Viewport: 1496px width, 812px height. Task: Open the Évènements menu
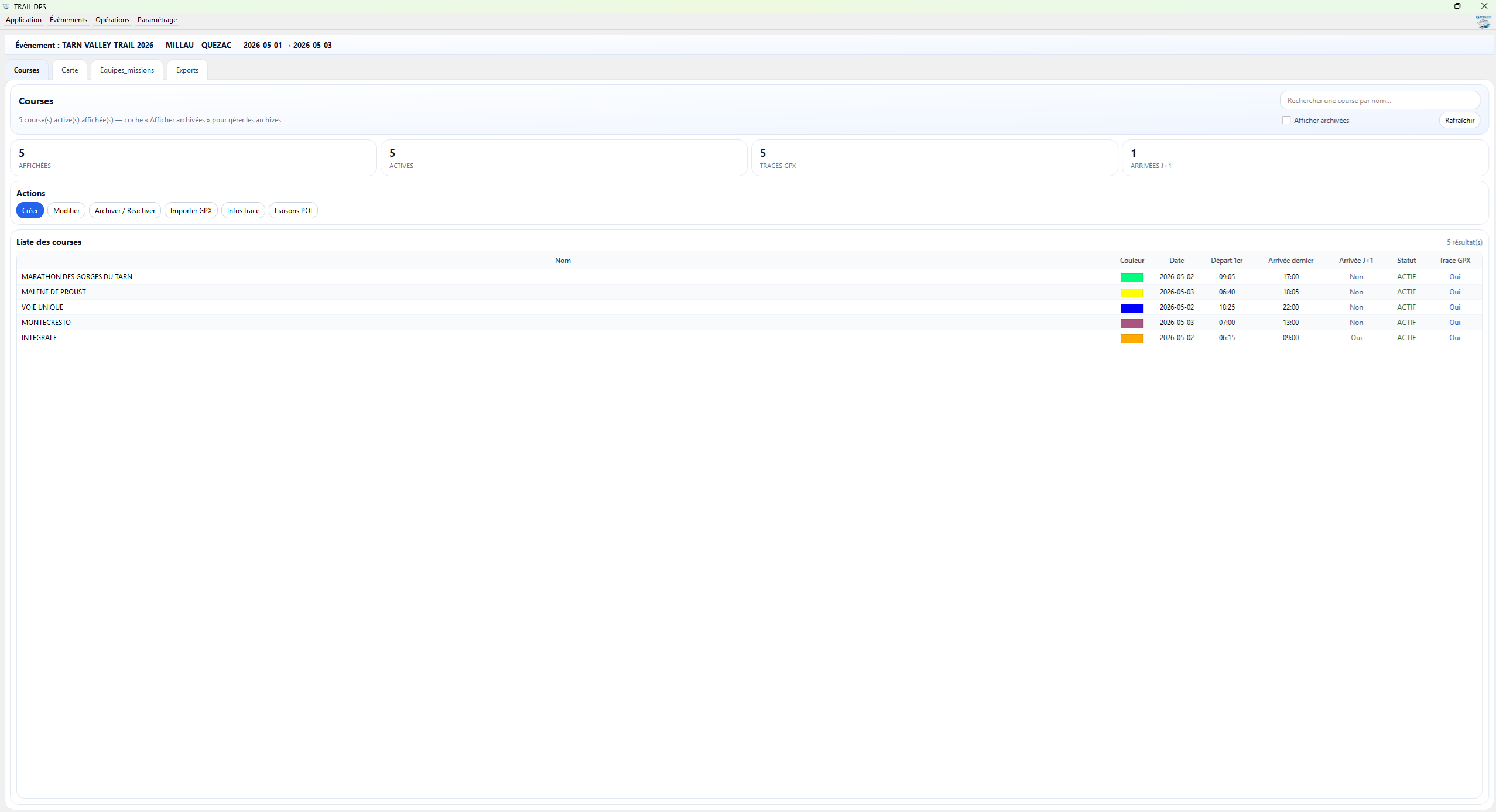pyautogui.click(x=68, y=20)
